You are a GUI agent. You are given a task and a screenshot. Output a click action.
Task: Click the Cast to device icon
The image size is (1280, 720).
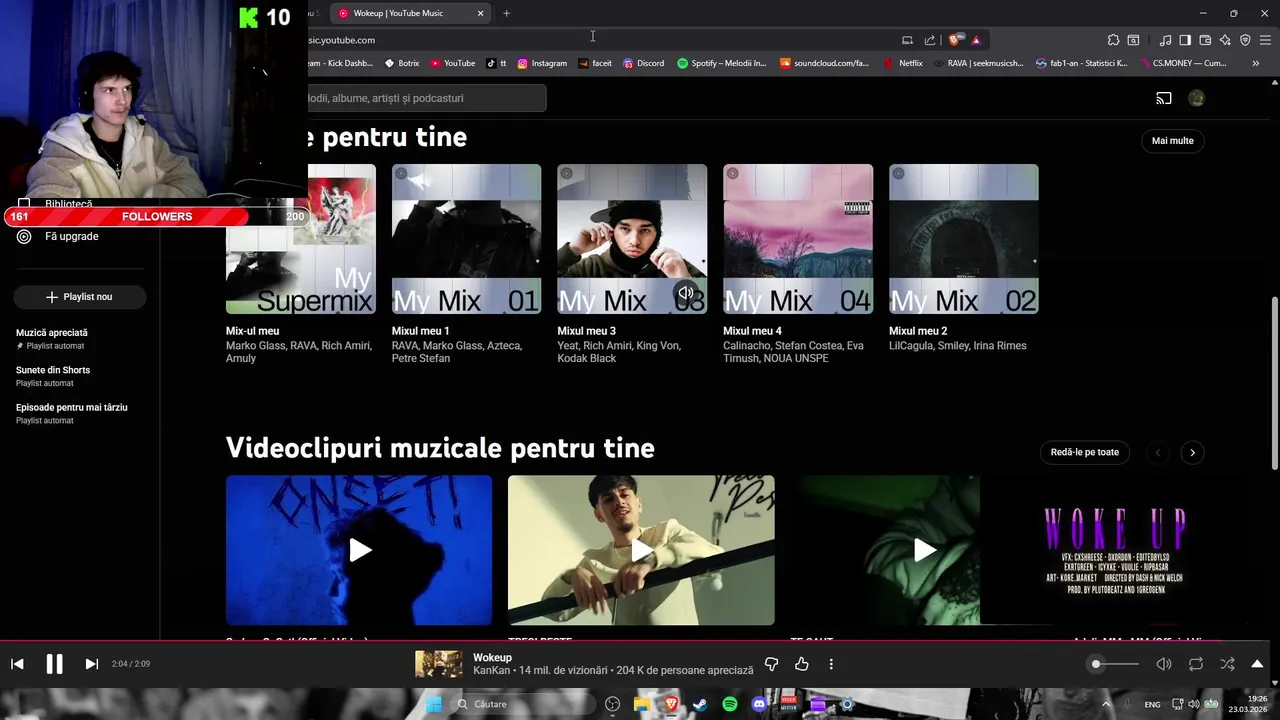pyautogui.click(x=1164, y=98)
